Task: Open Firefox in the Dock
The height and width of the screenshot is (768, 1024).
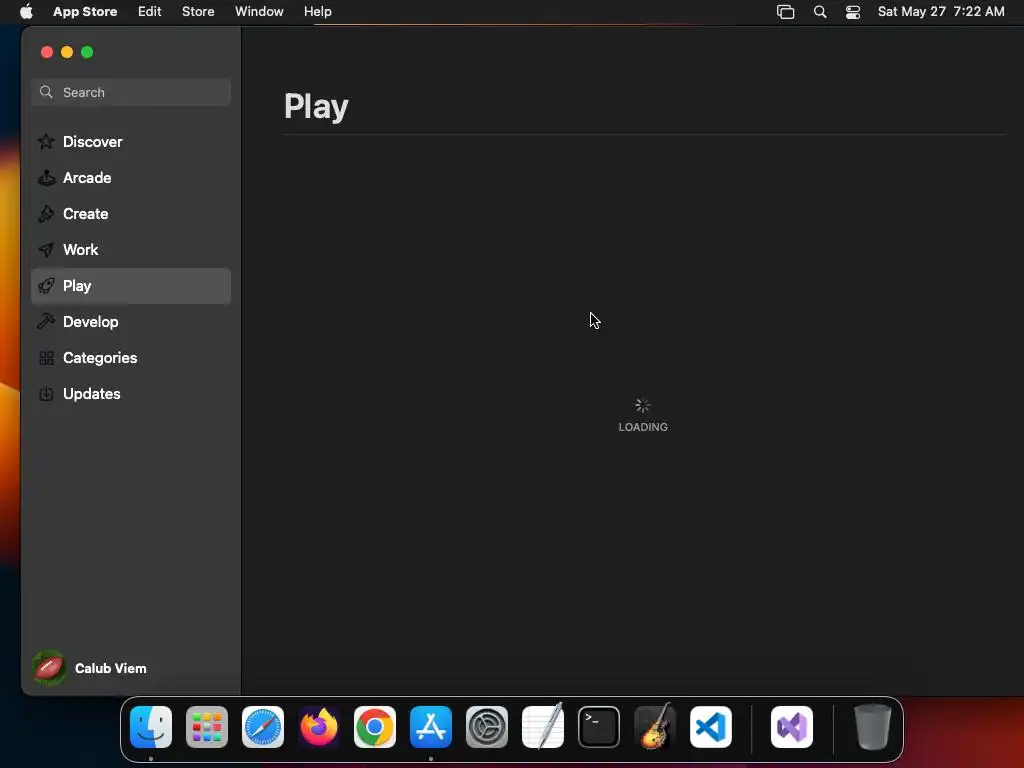Action: [319, 727]
